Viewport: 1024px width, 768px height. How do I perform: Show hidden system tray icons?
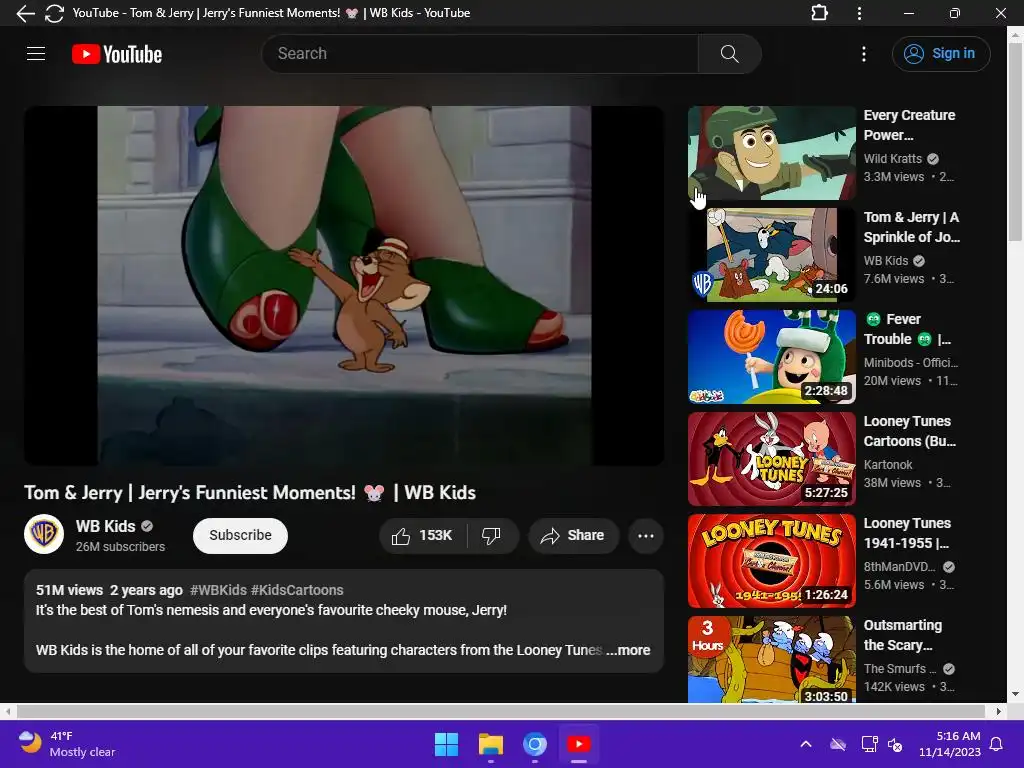pyautogui.click(x=806, y=744)
